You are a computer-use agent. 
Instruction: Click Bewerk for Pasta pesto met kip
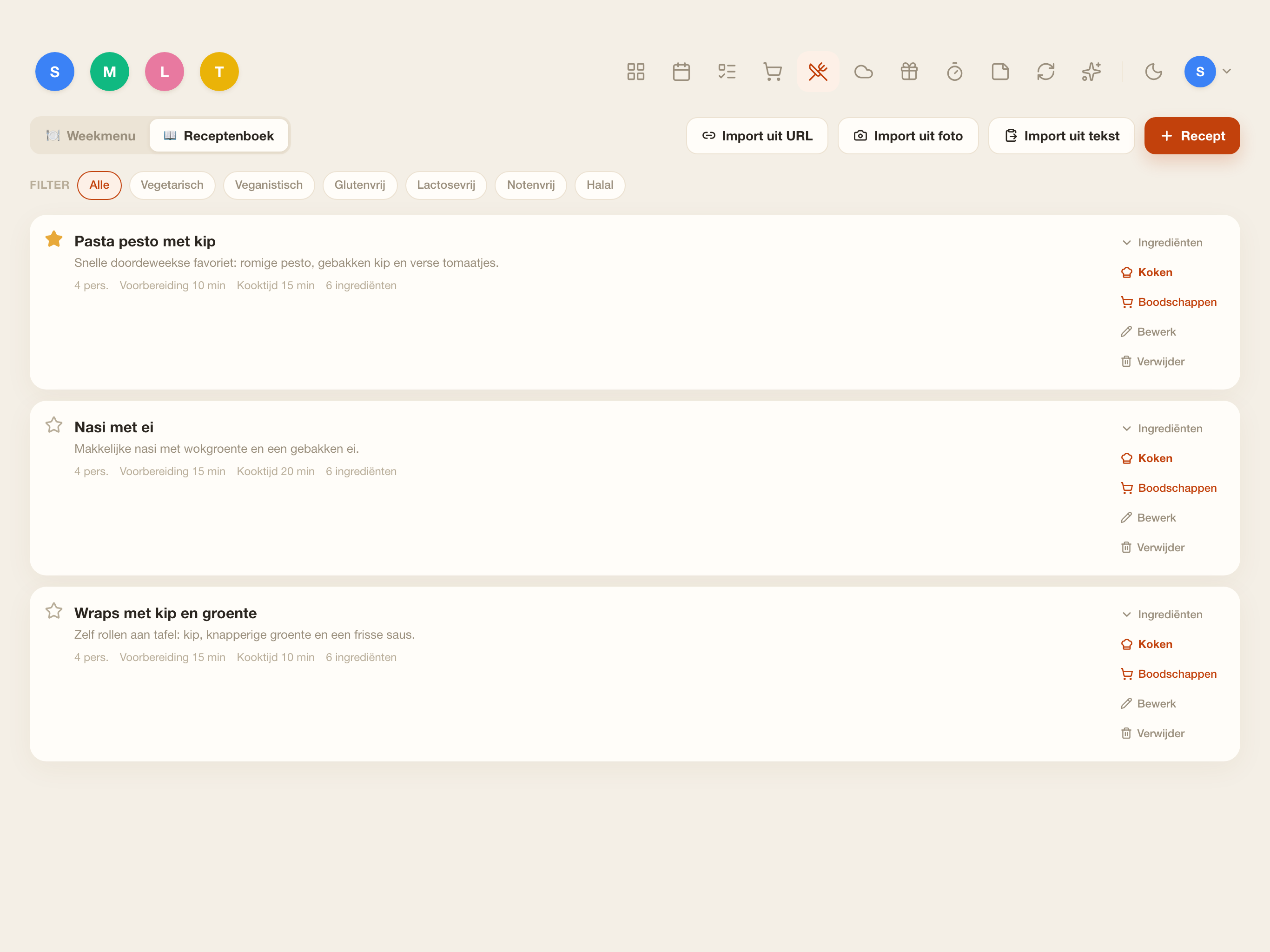(1148, 332)
